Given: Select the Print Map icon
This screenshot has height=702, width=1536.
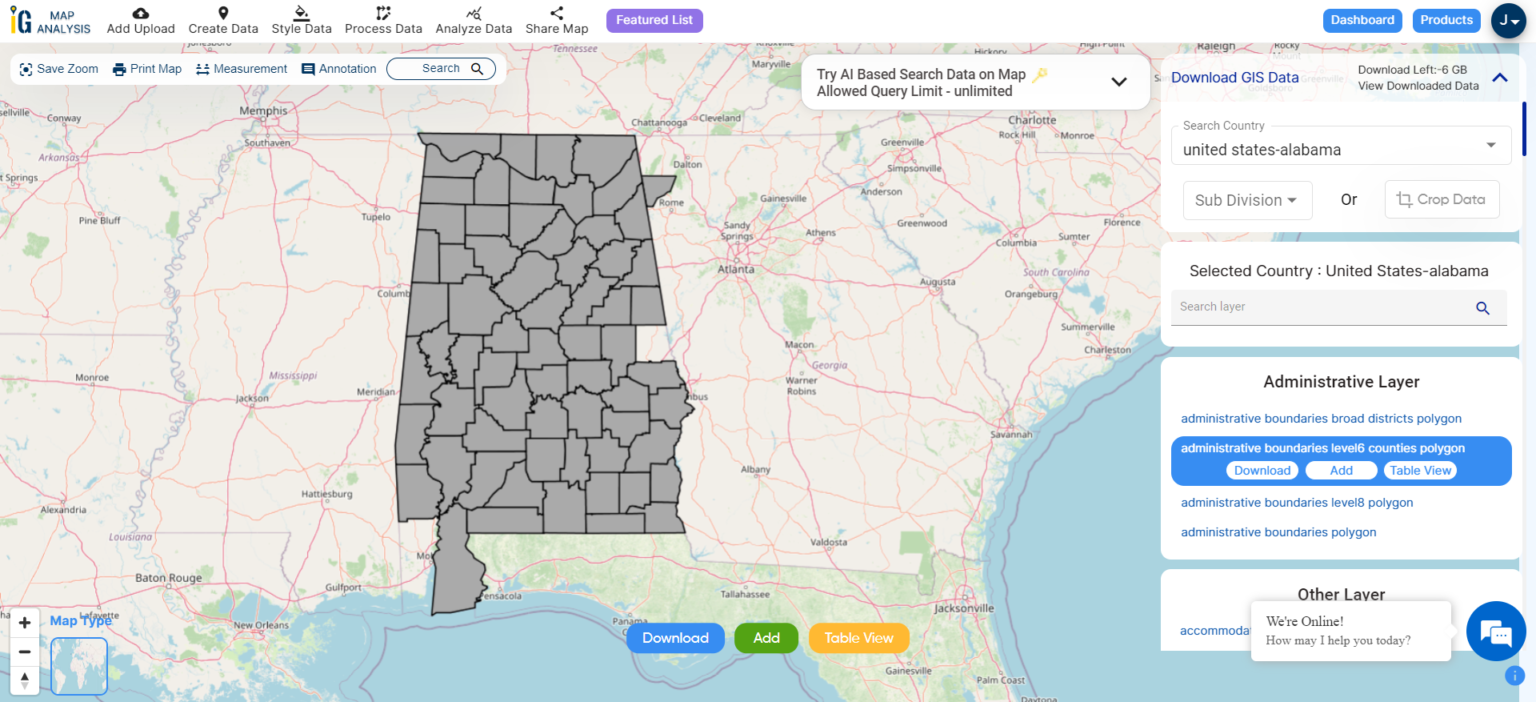Looking at the screenshot, I should click(x=146, y=68).
